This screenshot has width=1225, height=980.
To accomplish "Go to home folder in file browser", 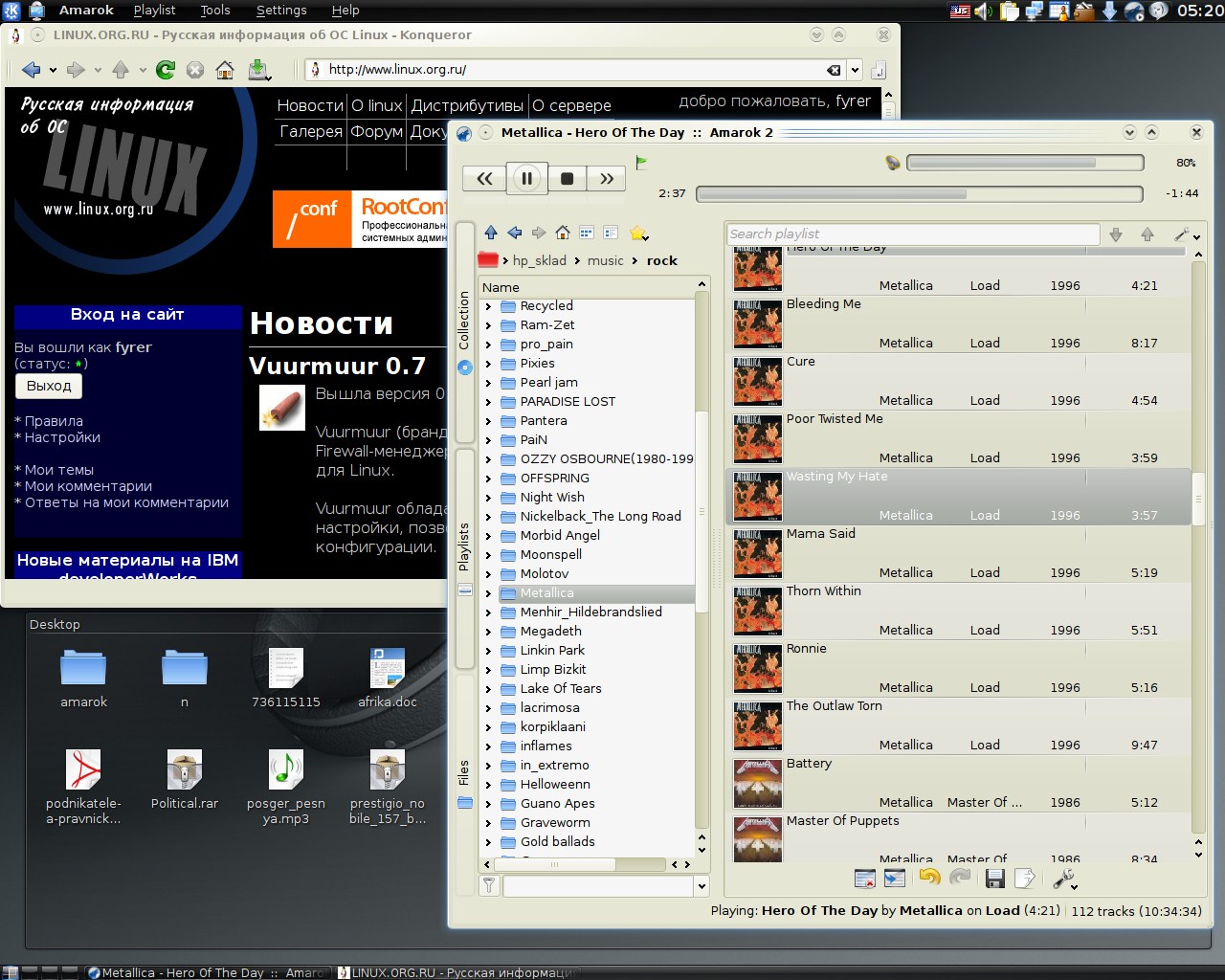I will click(x=563, y=233).
